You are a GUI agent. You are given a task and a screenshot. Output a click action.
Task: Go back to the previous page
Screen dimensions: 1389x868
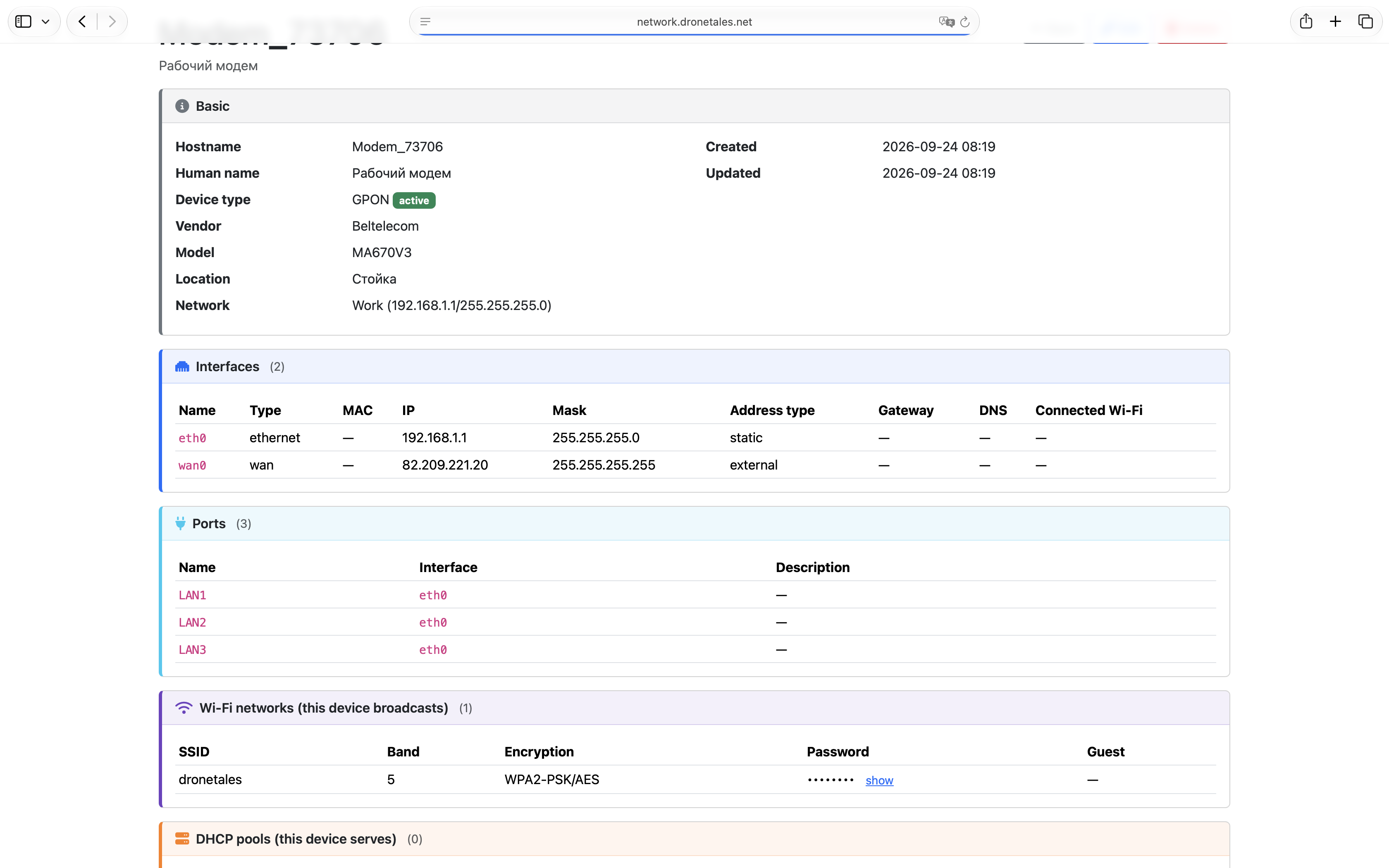click(x=82, y=22)
